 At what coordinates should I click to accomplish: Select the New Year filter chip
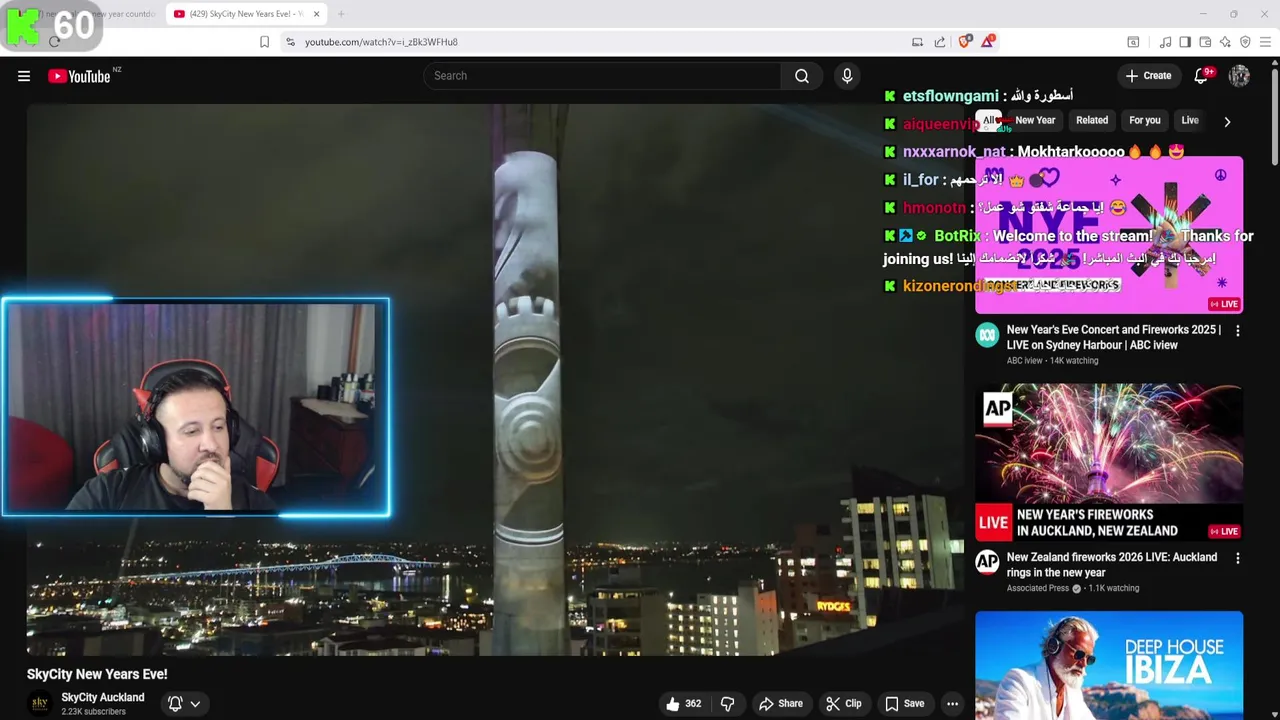click(x=1035, y=120)
